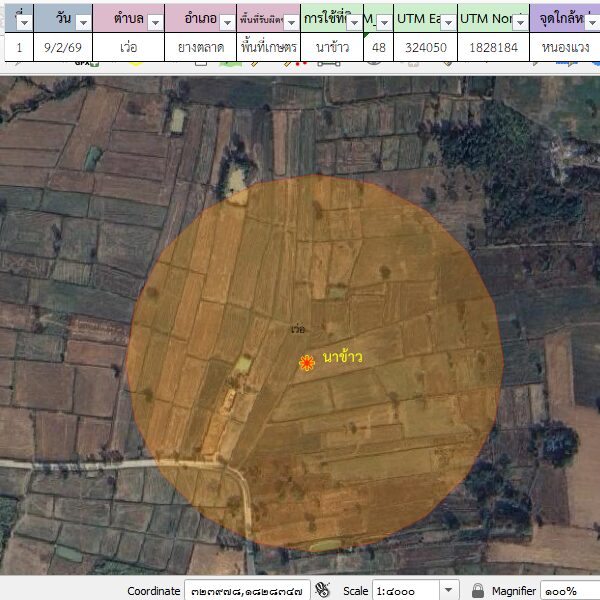Toggle the scale lock padlock icon

click(x=478, y=590)
